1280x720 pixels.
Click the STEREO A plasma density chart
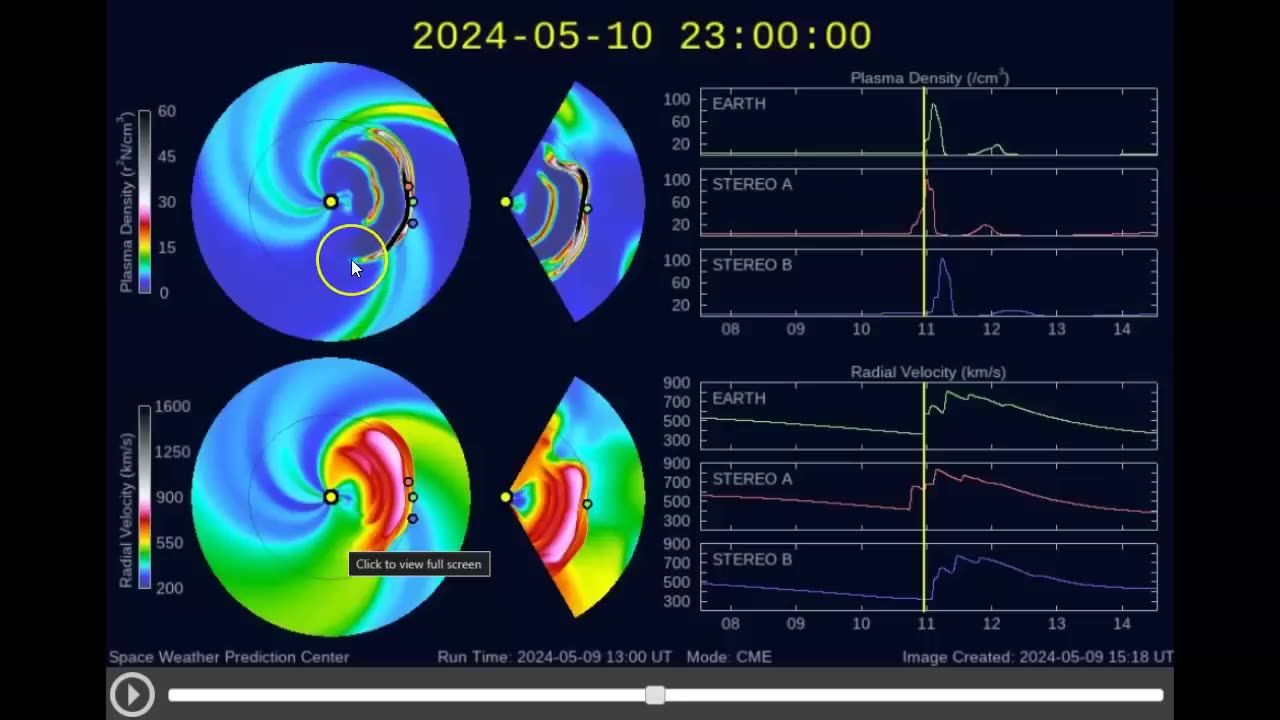pyautogui.click(x=929, y=202)
